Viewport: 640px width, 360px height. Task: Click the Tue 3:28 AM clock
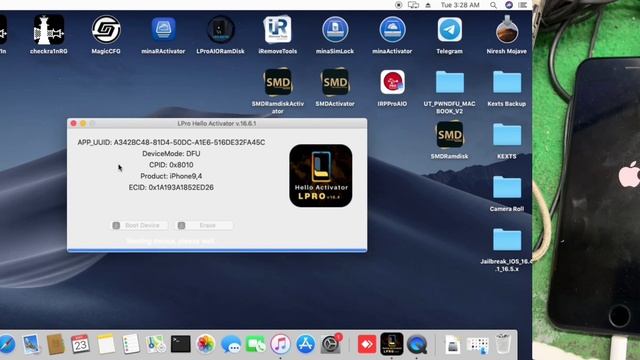point(460,5)
